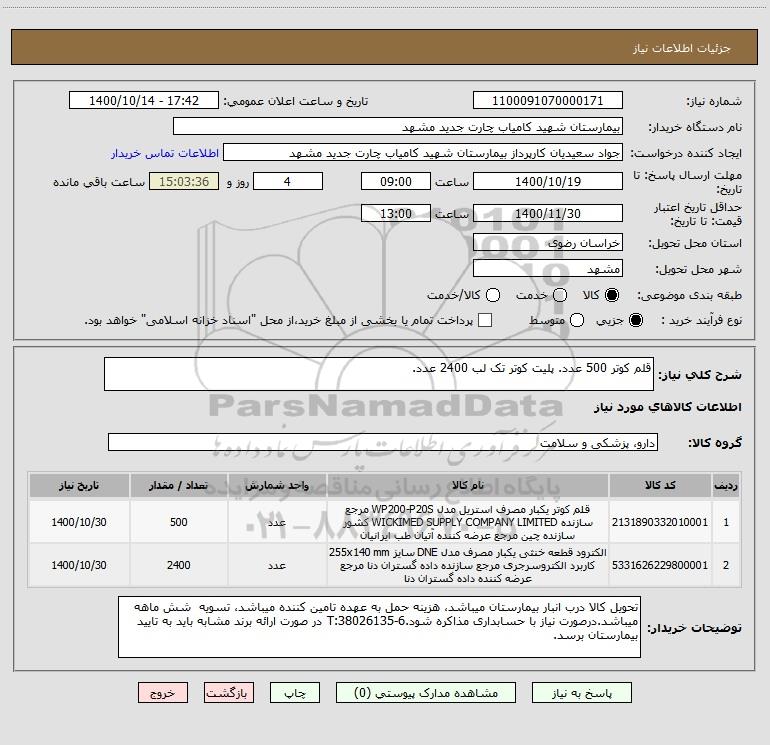This screenshot has height=745, width=770.
Task: Click the چاپ print button
Action: [295, 693]
